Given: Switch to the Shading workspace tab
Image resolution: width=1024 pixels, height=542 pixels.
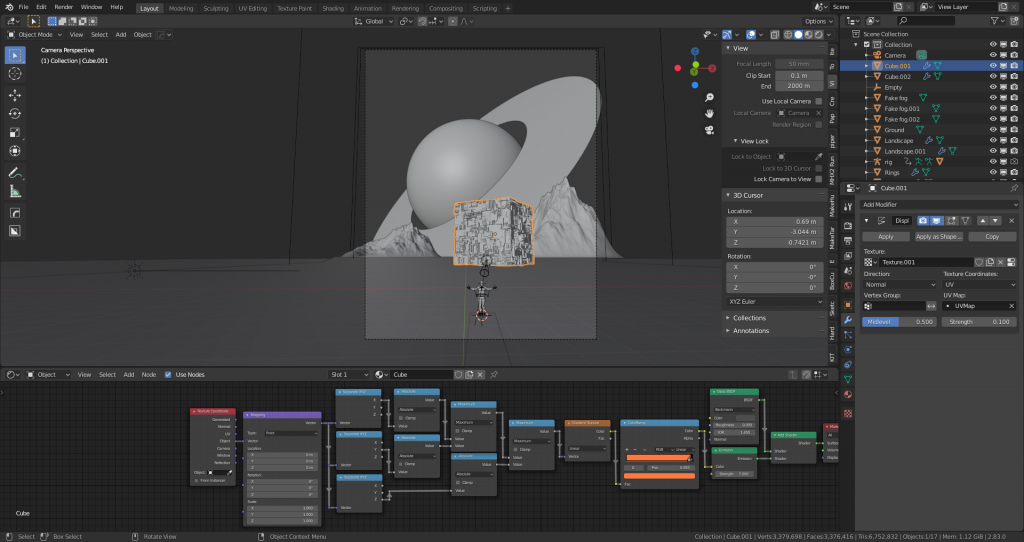Looking at the screenshot, I should (x=333, y=8).
